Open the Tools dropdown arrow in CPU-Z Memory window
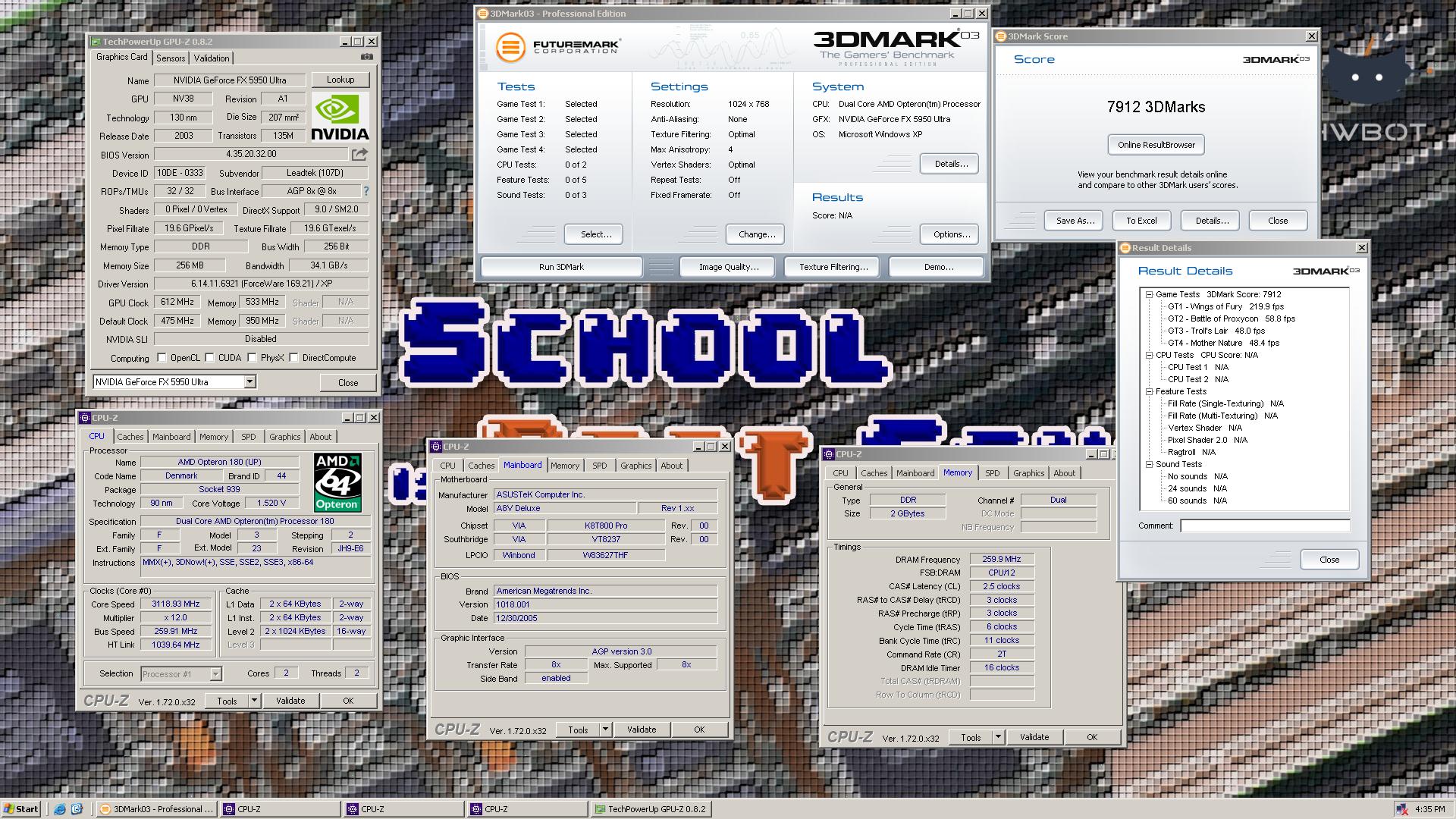 [998, 737]
